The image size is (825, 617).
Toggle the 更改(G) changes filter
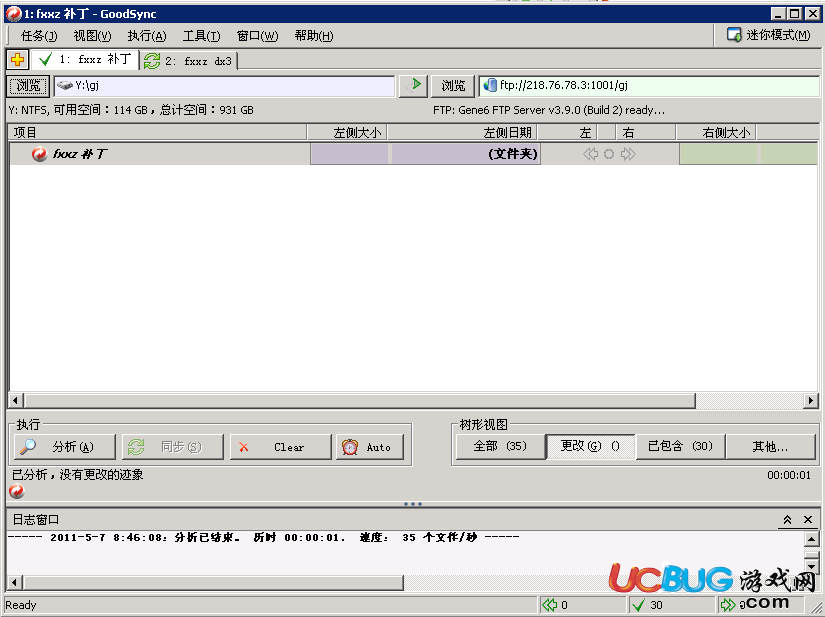[x=590, y=447]
